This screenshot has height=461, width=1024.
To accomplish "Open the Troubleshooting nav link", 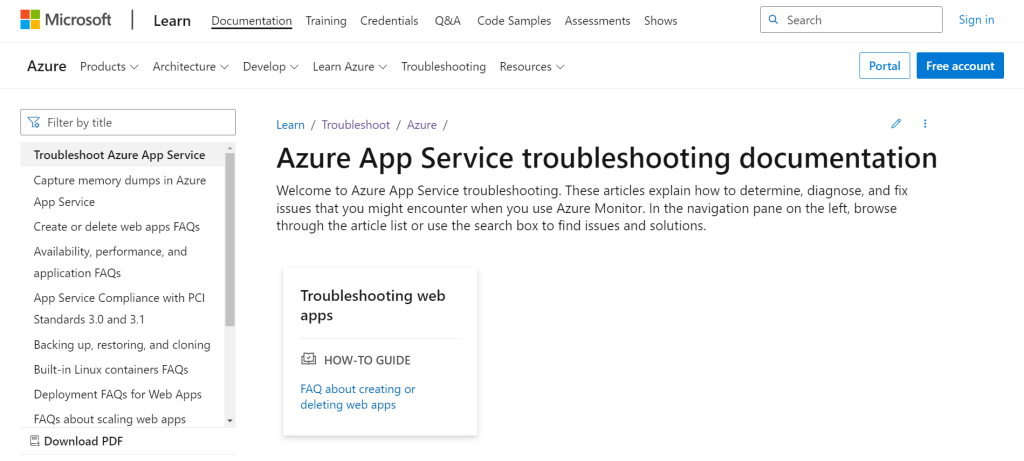I will point(443,67).
